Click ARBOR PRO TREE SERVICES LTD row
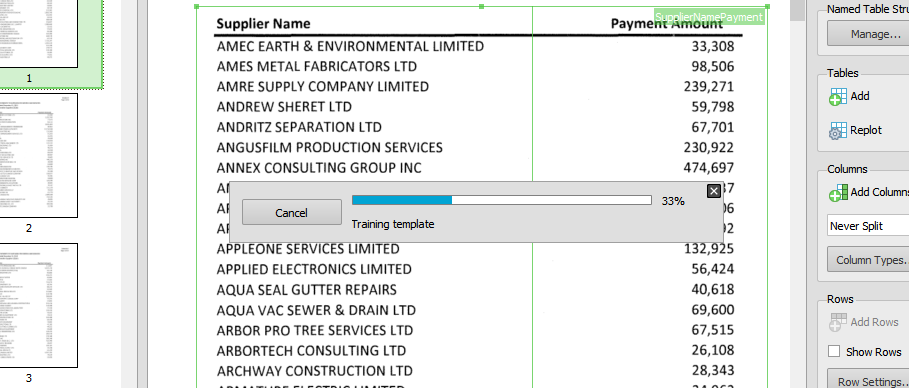 pos(315,330)
